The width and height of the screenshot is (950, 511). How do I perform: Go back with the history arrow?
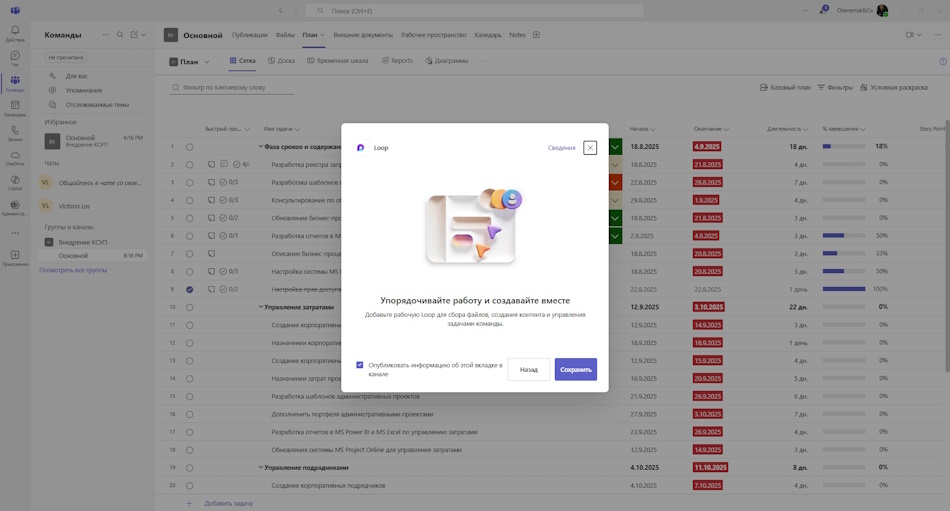pyautogui.click(x=281, y=10)
